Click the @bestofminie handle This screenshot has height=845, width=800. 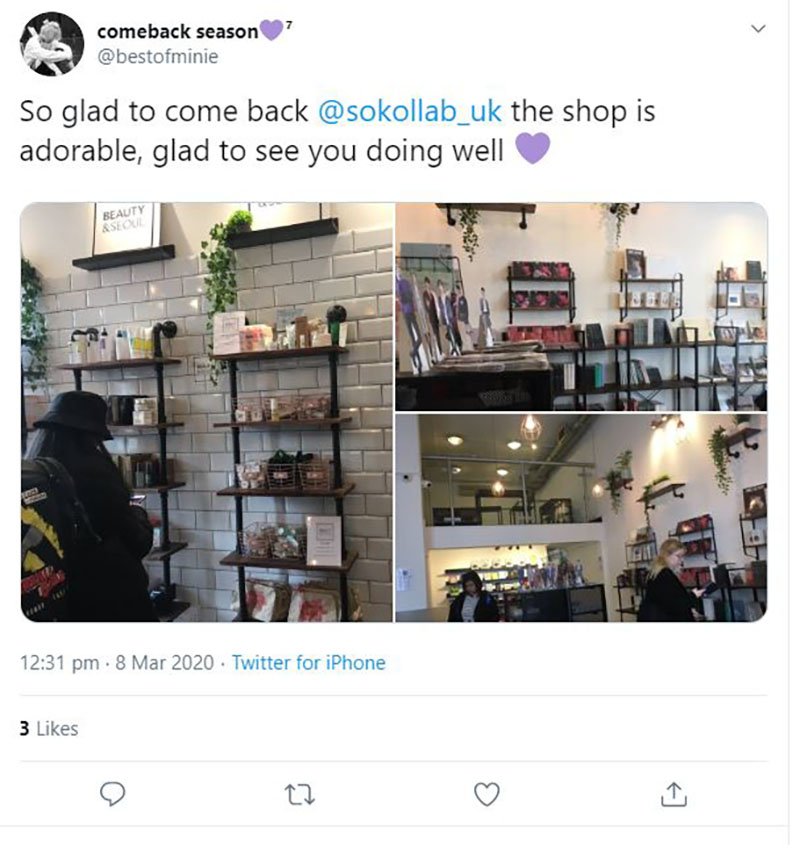click(157, 56)
